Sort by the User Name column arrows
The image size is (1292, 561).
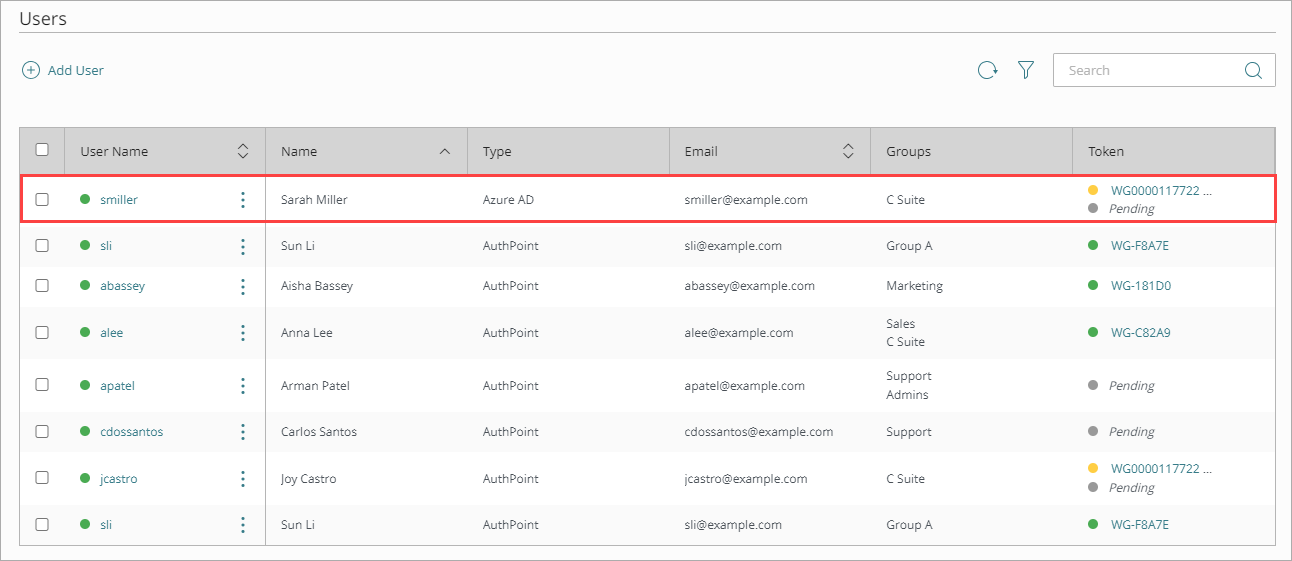242,151
